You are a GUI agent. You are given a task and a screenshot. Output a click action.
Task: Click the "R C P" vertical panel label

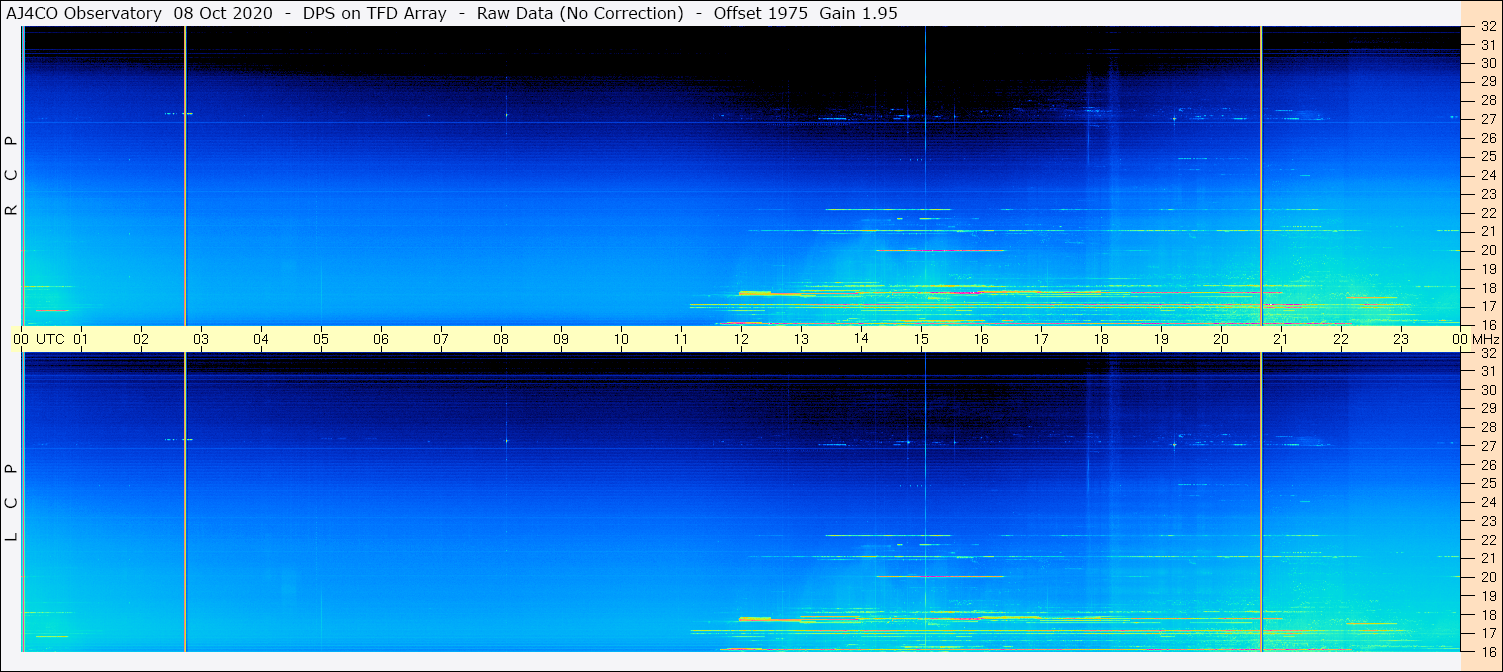(11, 176)
